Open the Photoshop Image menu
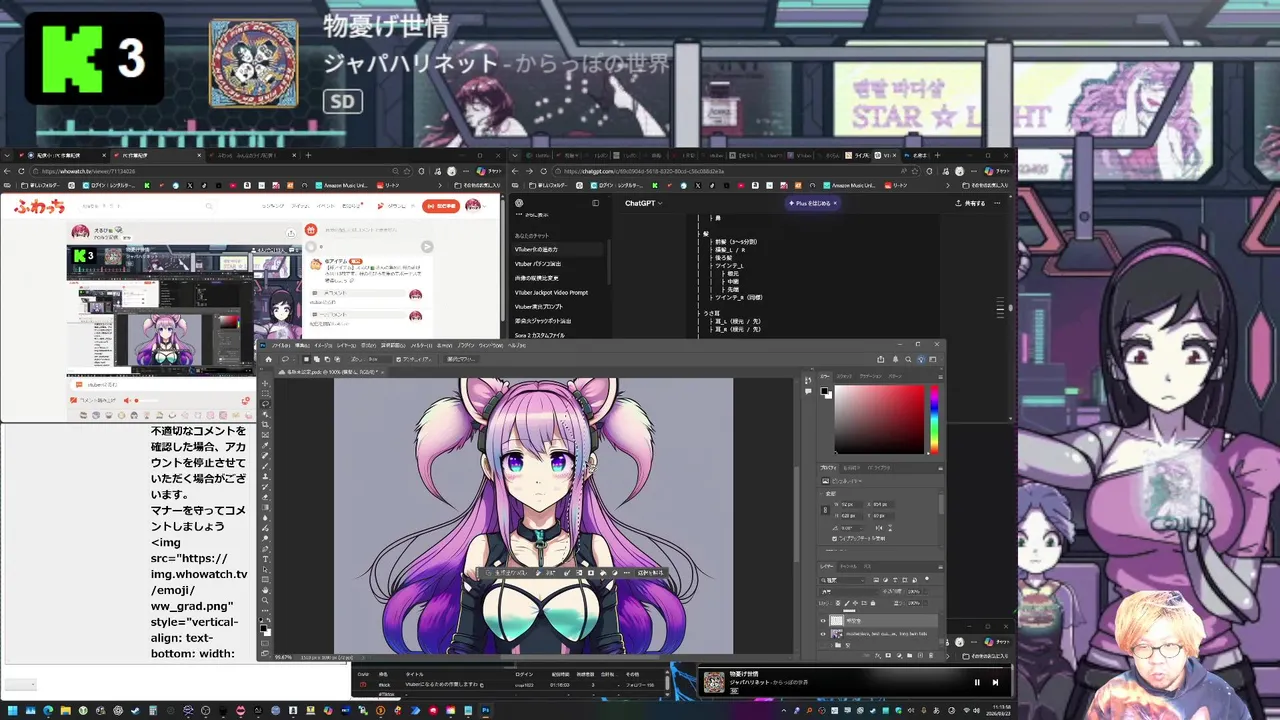 click(x=323, y=345)
